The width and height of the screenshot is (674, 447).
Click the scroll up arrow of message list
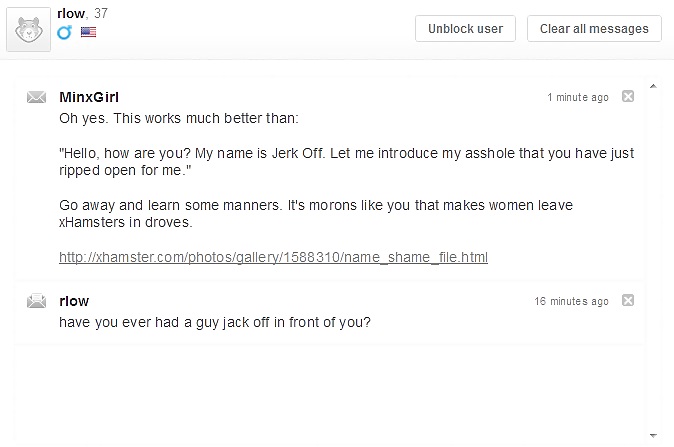coord(653,86)
